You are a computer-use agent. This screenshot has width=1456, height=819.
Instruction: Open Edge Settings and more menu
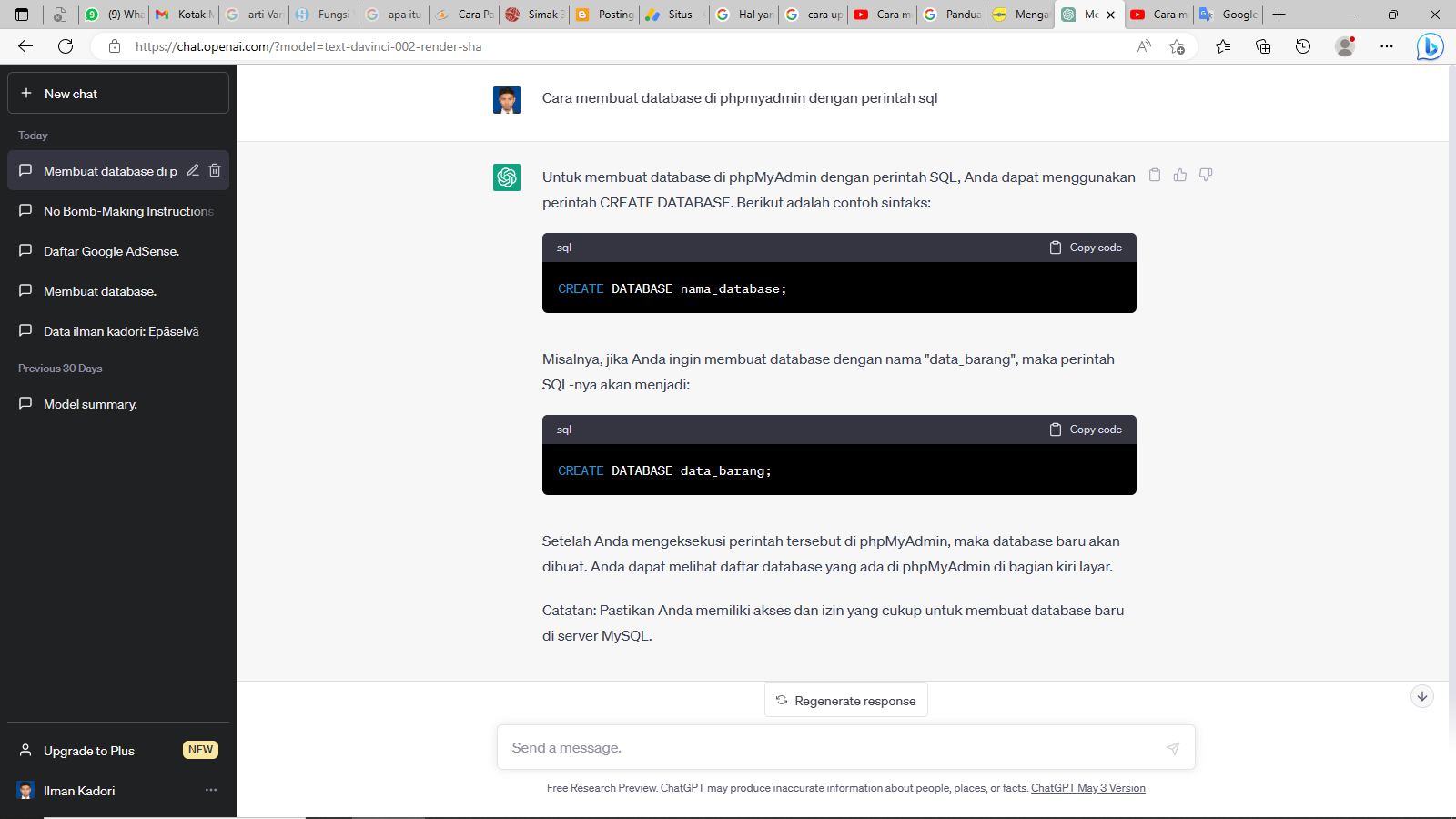pyautogui.click(x=1387, y=46)
